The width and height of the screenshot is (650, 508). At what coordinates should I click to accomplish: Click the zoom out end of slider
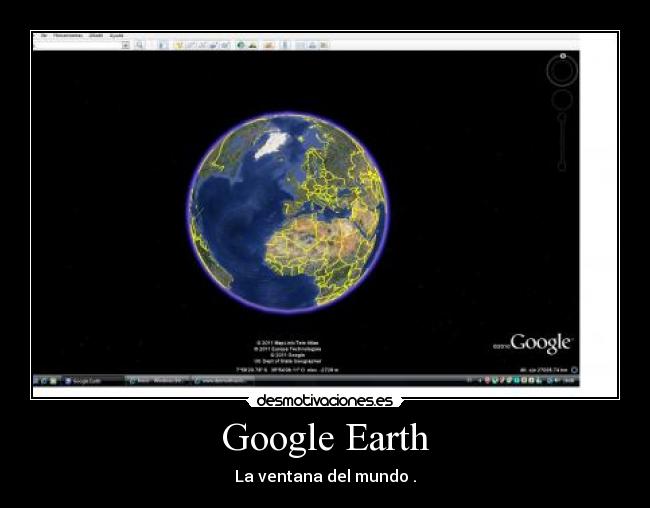562,167
